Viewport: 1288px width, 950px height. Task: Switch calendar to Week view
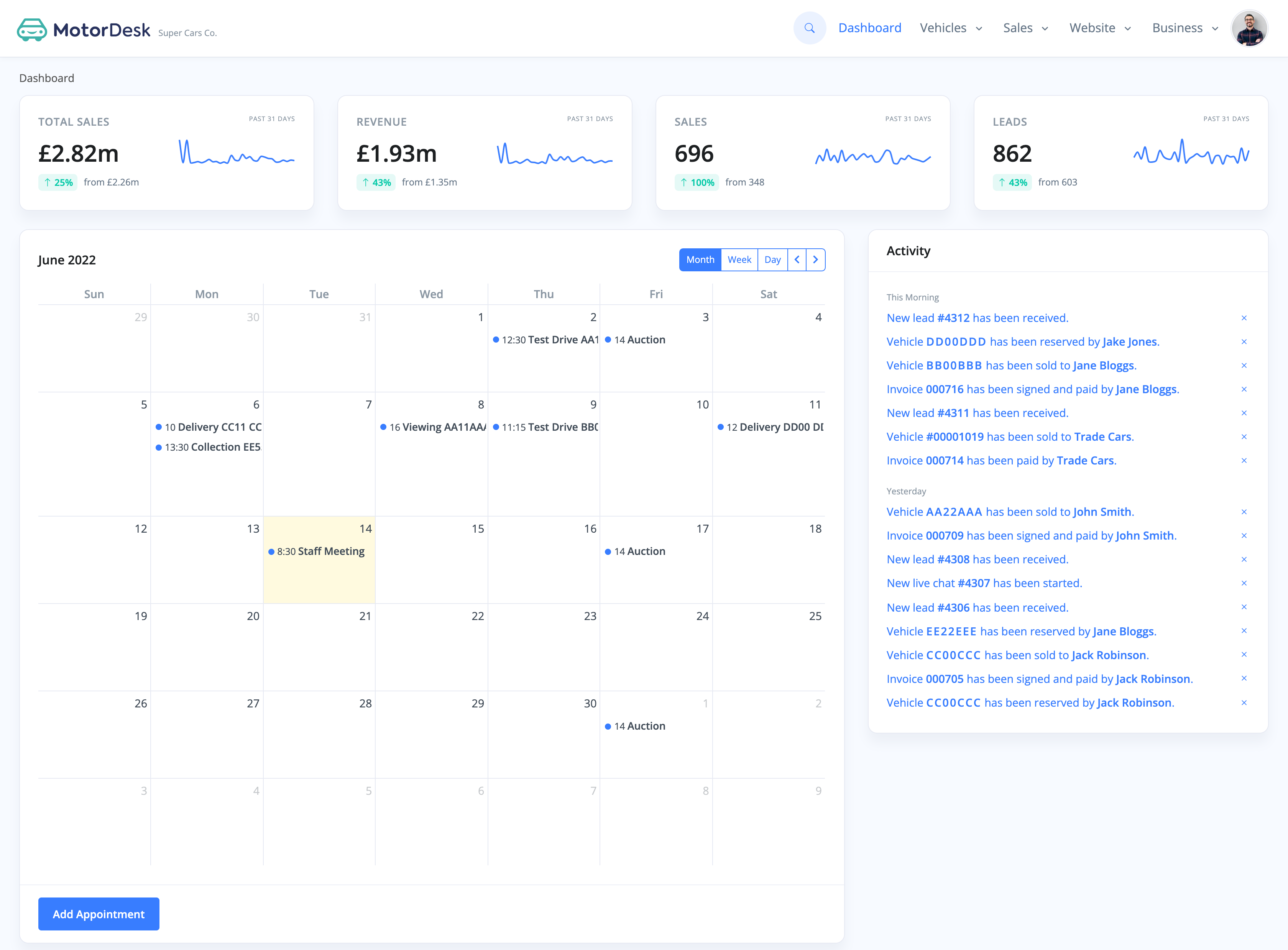click(739, 260)
